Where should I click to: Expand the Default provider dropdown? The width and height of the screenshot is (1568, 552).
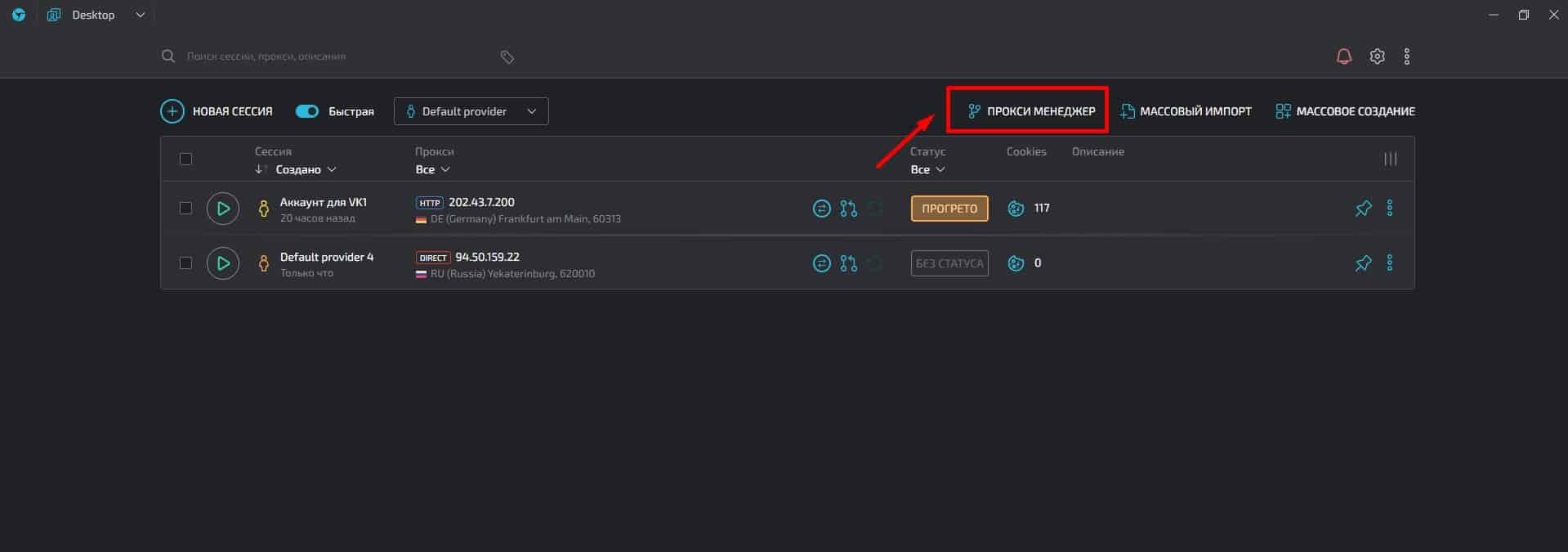click(471, 111)
